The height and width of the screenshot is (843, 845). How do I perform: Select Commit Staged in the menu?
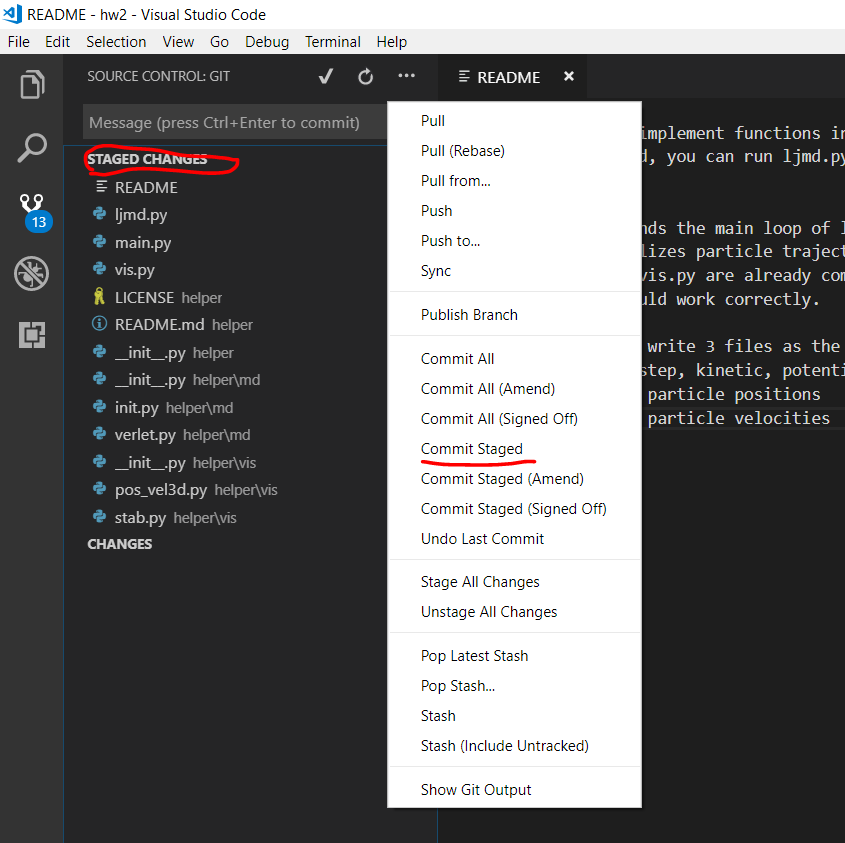coord(514,449)
